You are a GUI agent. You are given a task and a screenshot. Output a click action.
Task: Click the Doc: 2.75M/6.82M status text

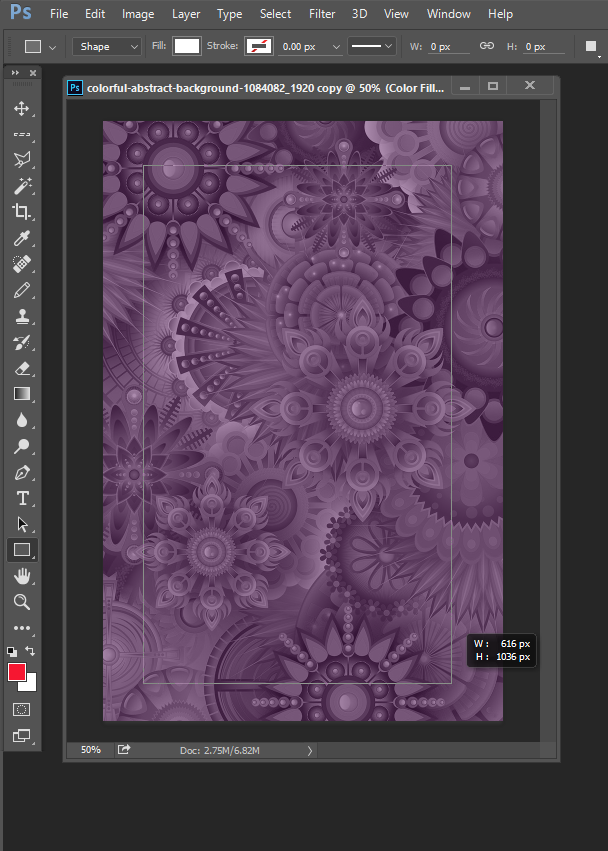pyautogui.click(x=220, y=751)
